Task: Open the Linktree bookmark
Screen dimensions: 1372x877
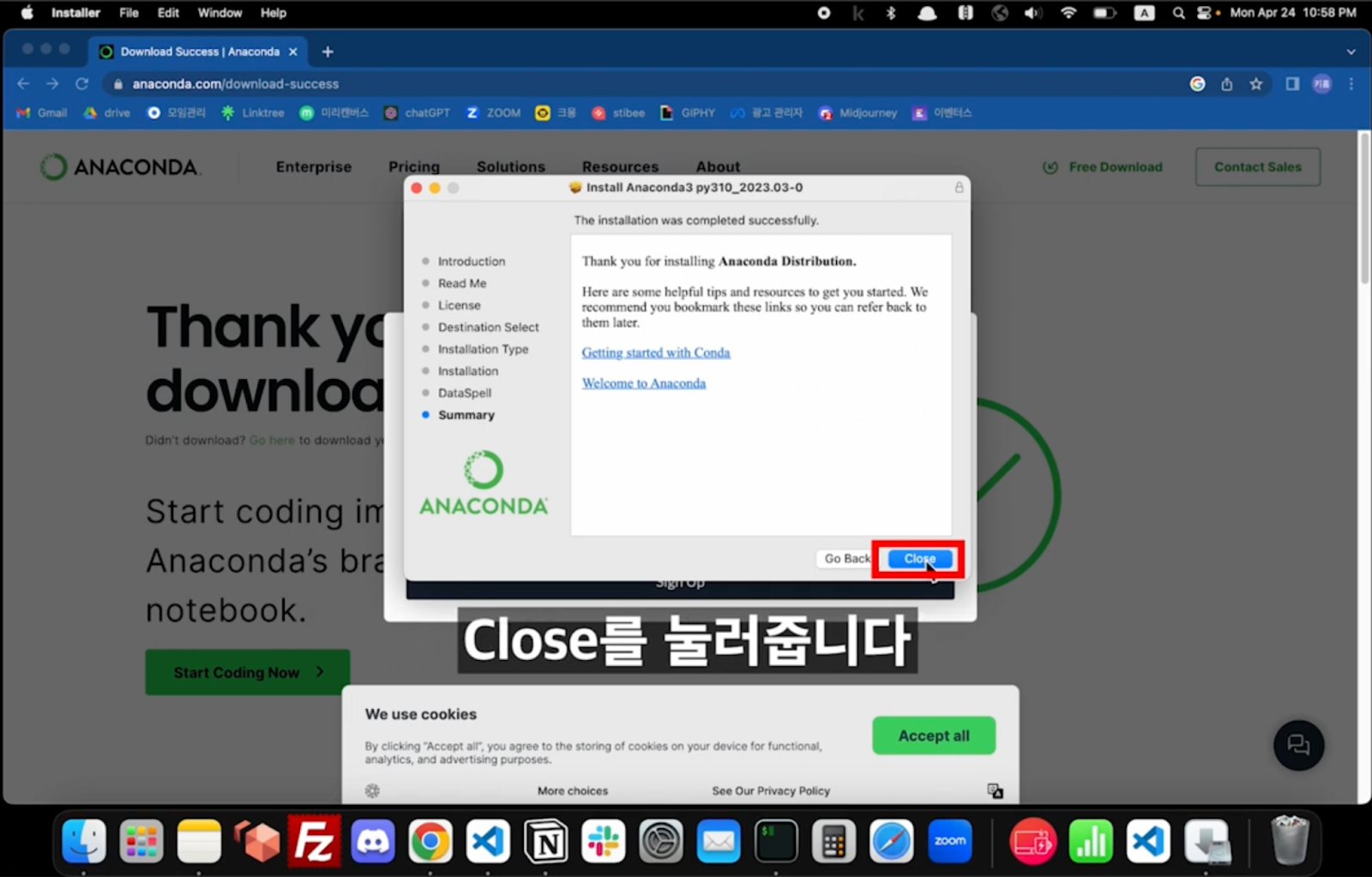Action: (x=253, y=112)
